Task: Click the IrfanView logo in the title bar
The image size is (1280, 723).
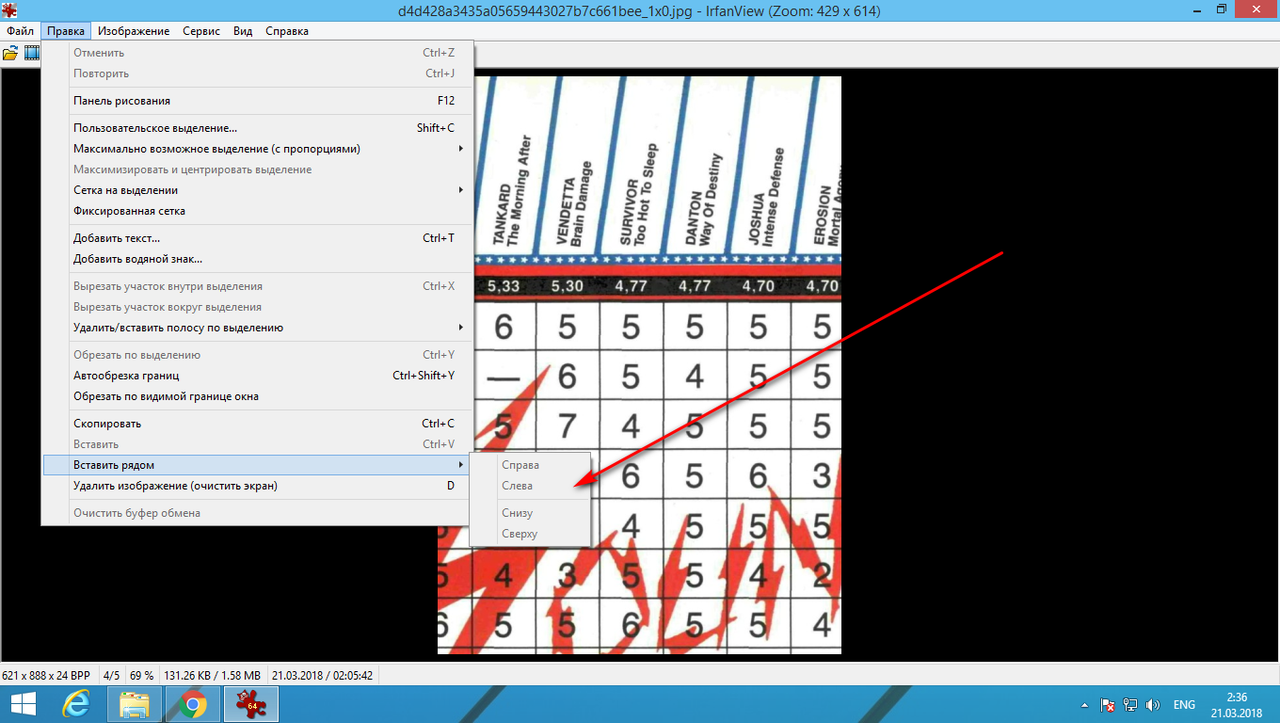Action: (x=10, y=11)
